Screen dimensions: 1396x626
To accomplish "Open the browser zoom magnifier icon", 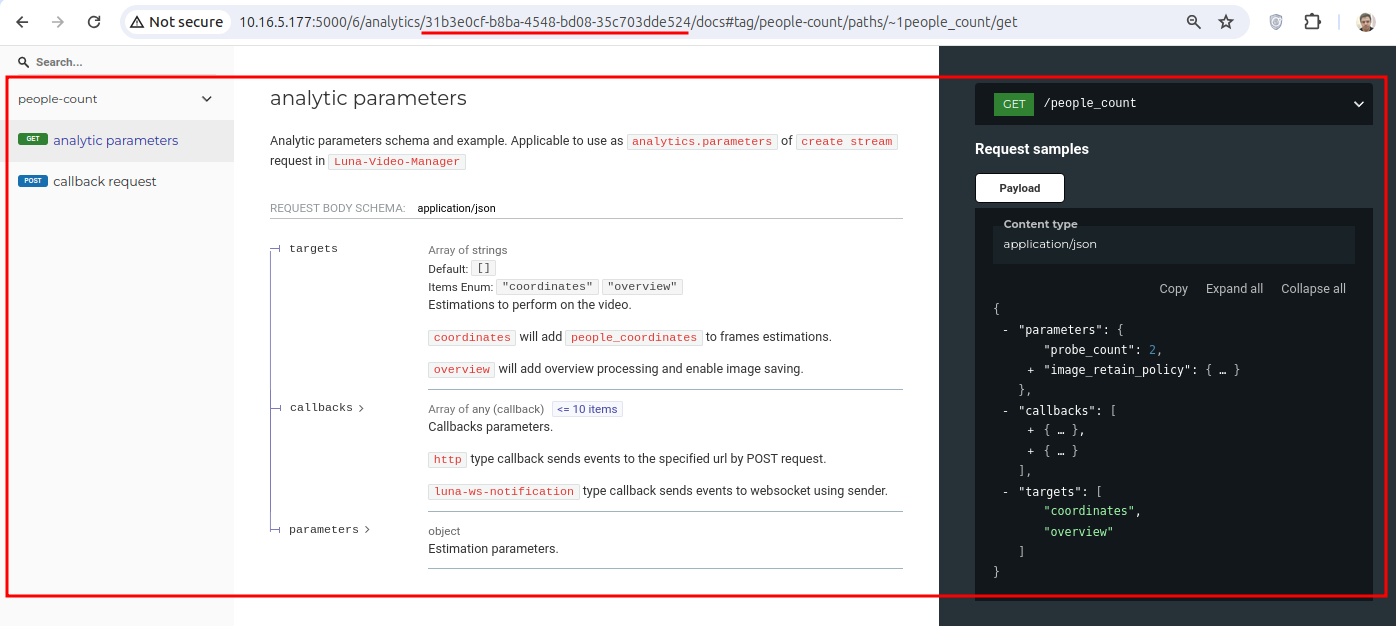I will 1193,22.
